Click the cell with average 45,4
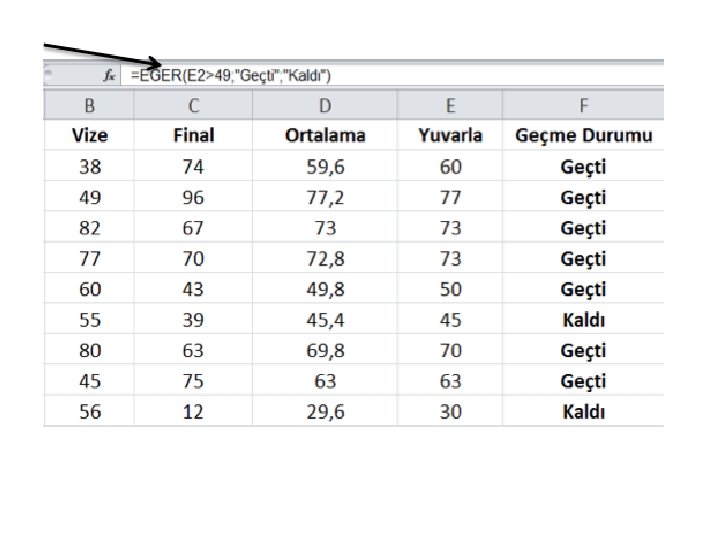720x540 pixels. 324,320
